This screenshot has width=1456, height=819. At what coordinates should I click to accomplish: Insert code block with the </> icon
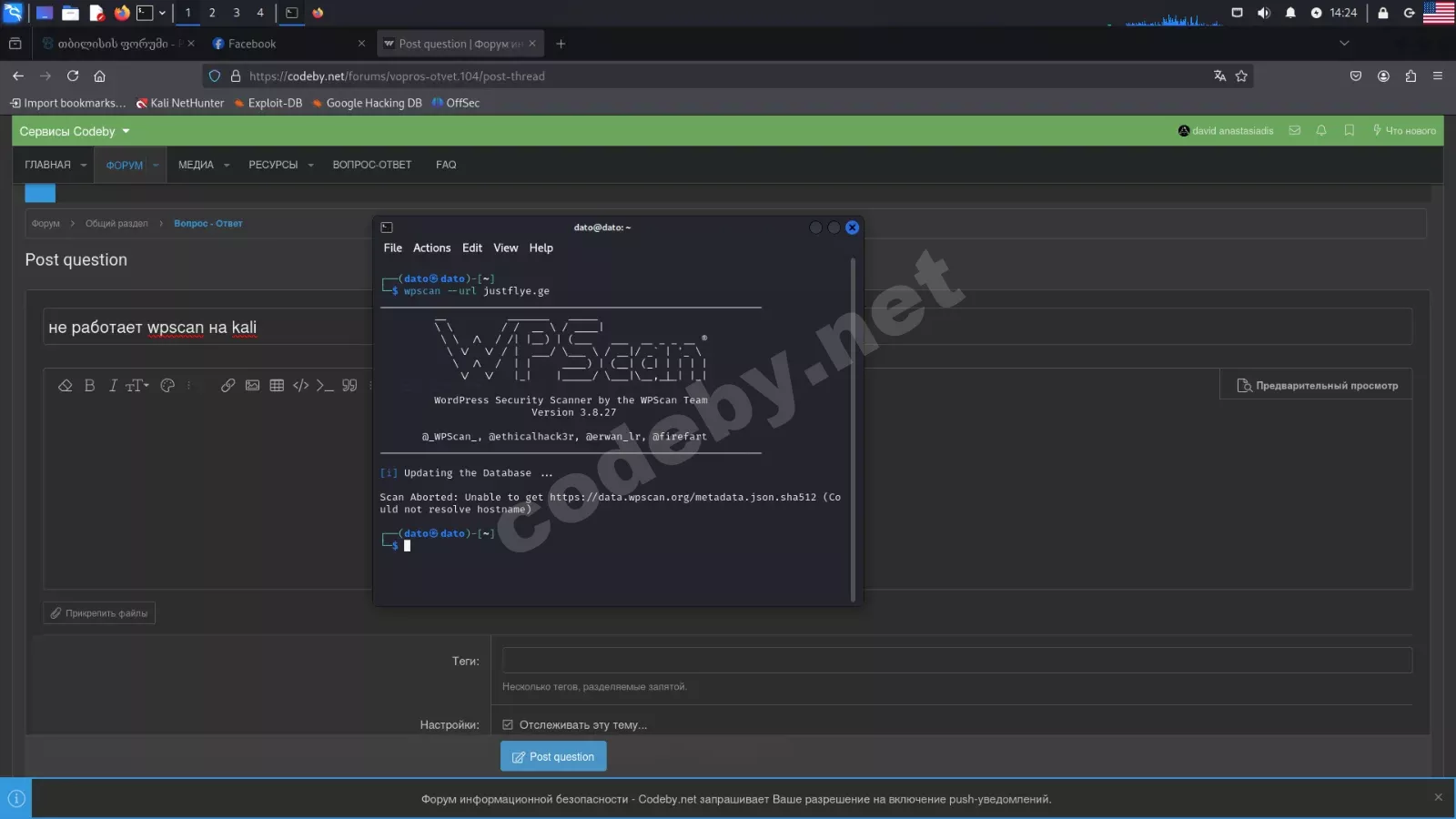pos(300,386)
